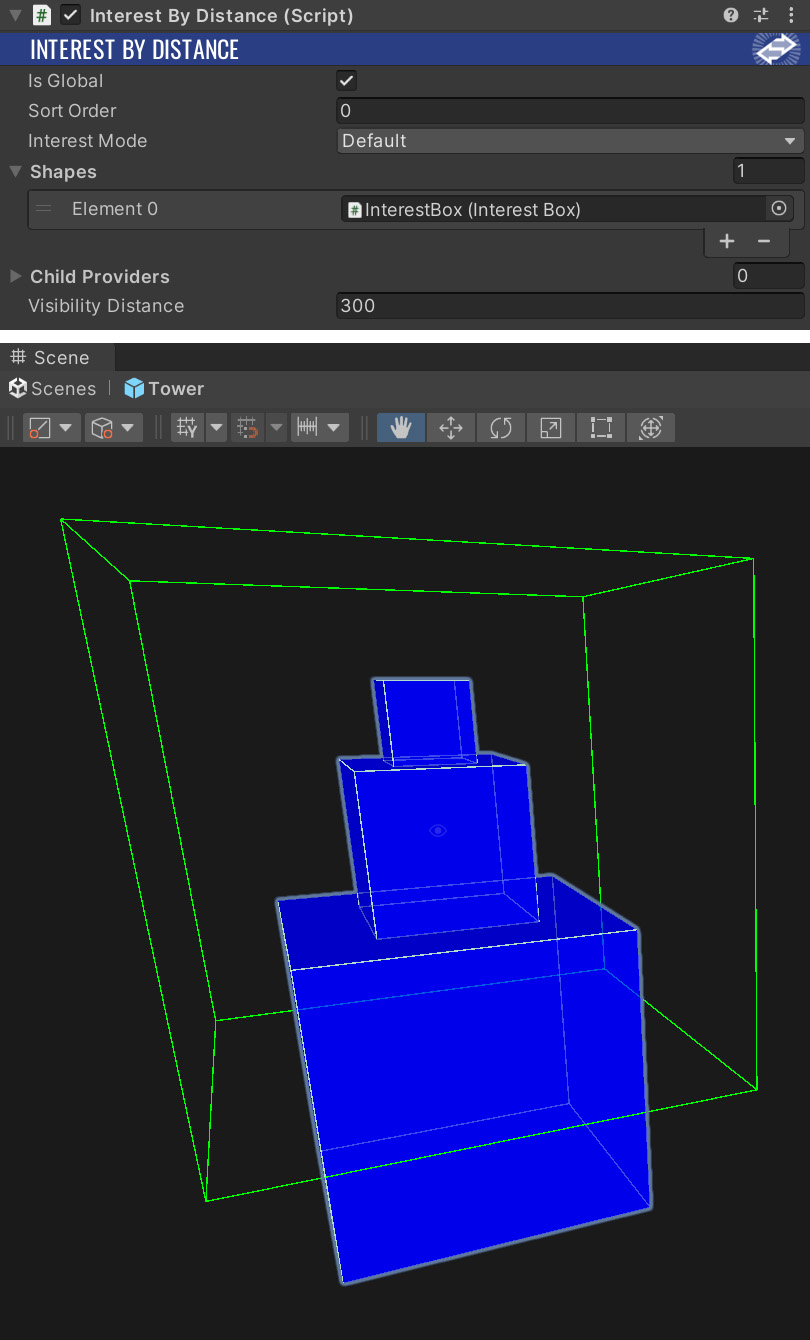
Task: Click the Visibility Distance field
Action: coord(570,306)
